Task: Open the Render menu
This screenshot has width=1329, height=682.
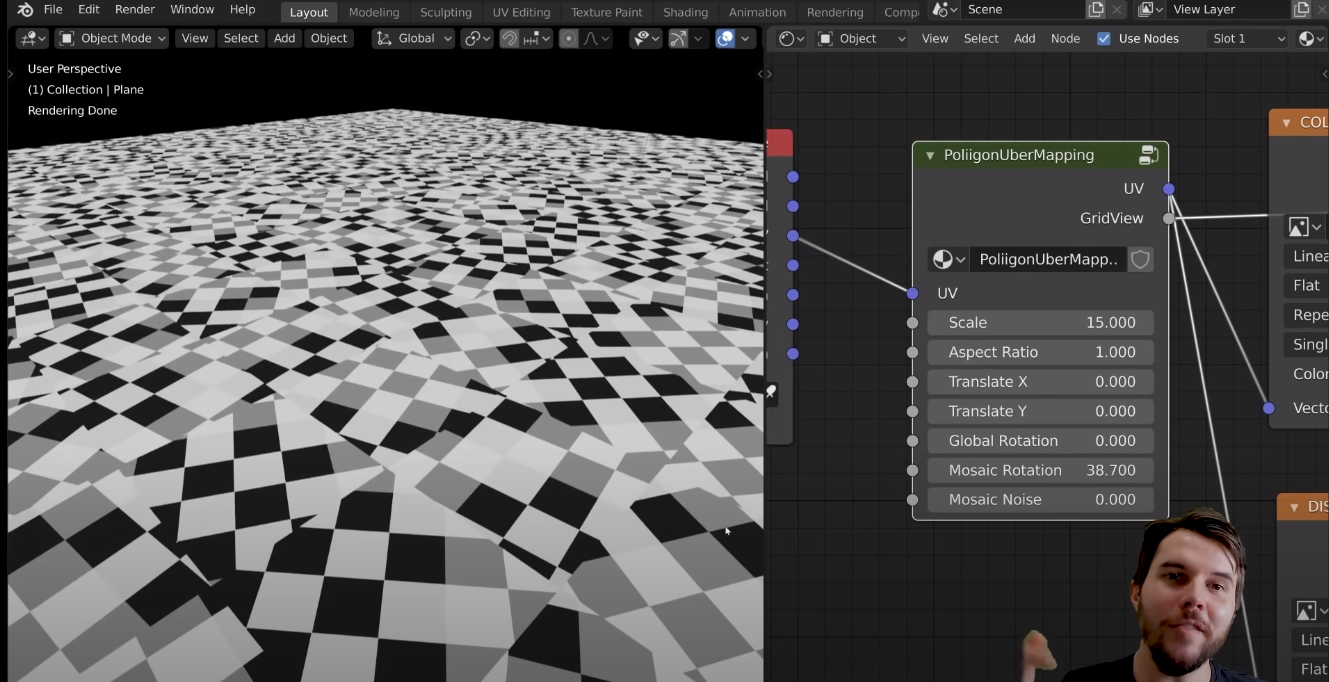Action: click(x=134, y=10)
